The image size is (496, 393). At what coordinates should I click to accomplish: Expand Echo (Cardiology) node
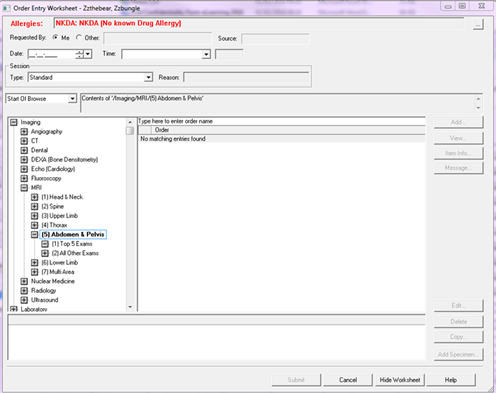click(x=24, y=169)
